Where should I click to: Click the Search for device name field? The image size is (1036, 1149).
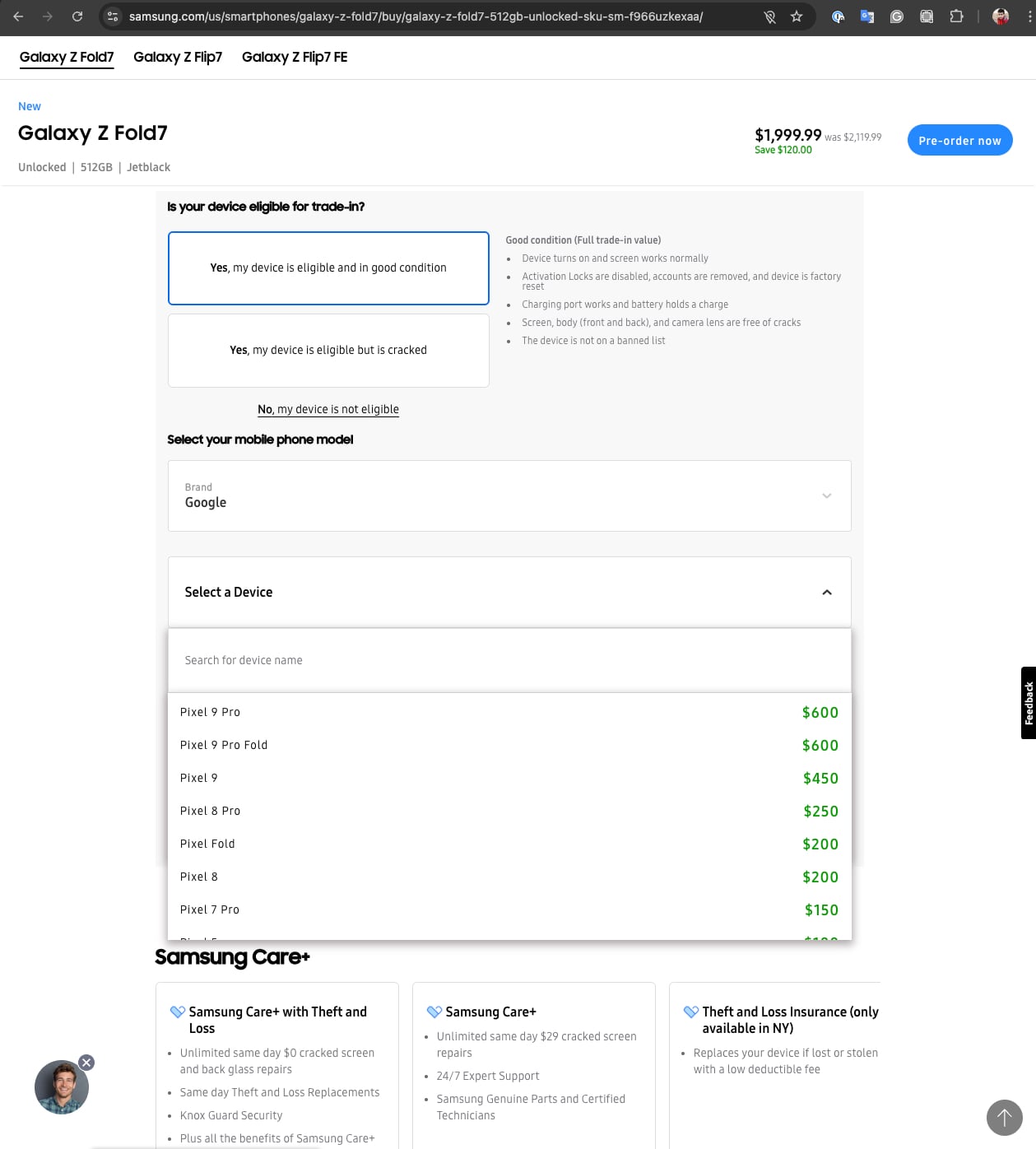click(x=509, y=660)
